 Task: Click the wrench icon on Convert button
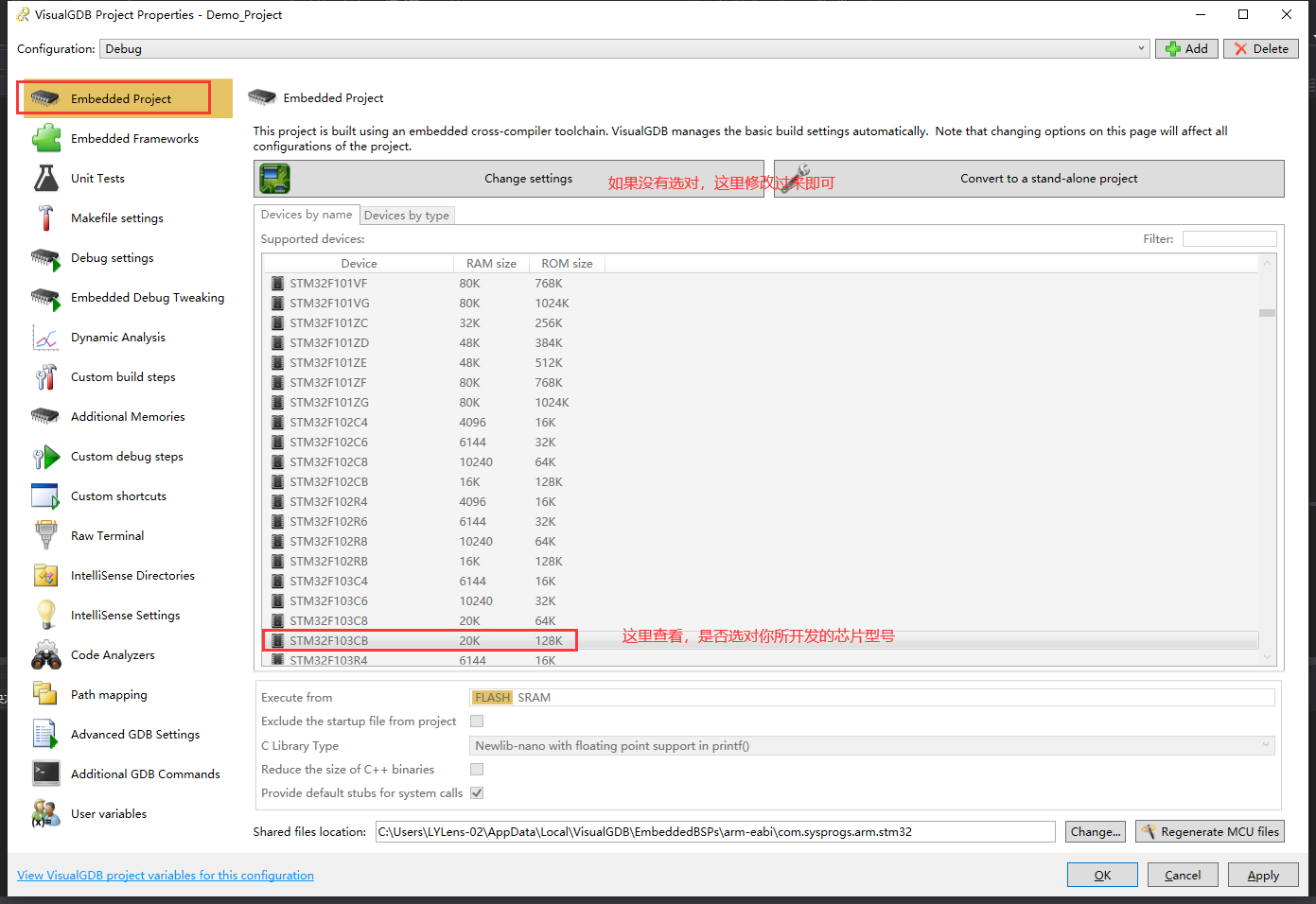click(x=795, y=179)
